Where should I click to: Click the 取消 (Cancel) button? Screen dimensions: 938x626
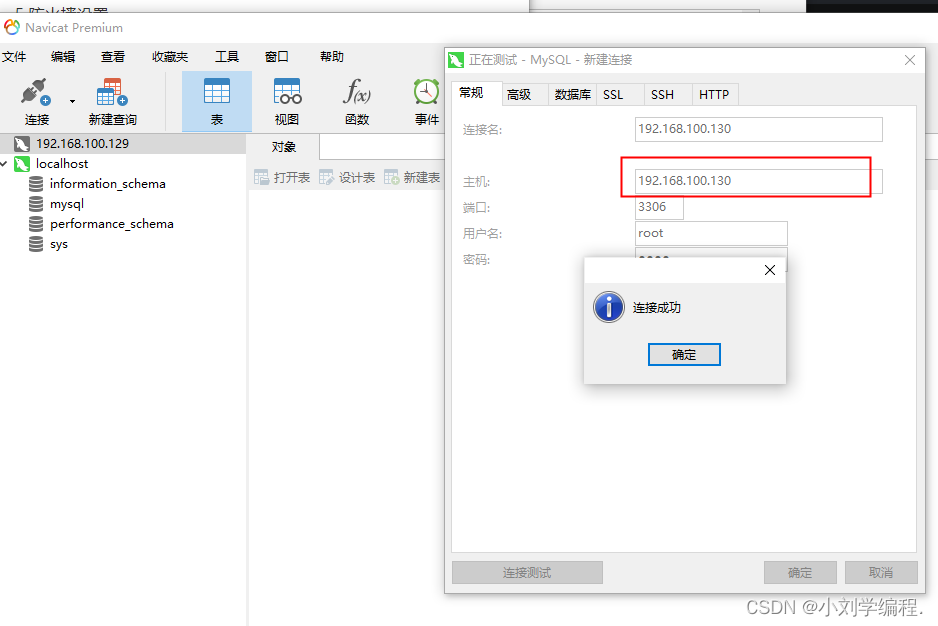coord(881,572)
